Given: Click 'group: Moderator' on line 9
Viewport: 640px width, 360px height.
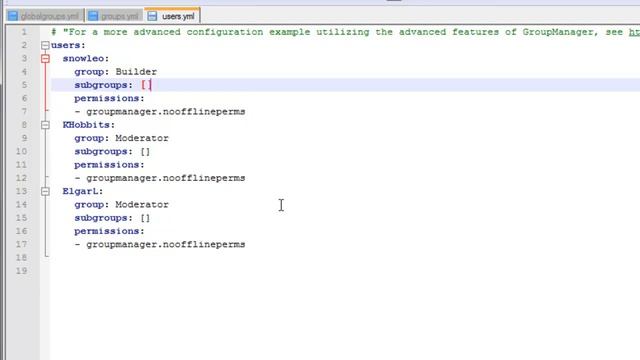Looking at the screenshot, I should pyautogui.click(x=121, y=138).
